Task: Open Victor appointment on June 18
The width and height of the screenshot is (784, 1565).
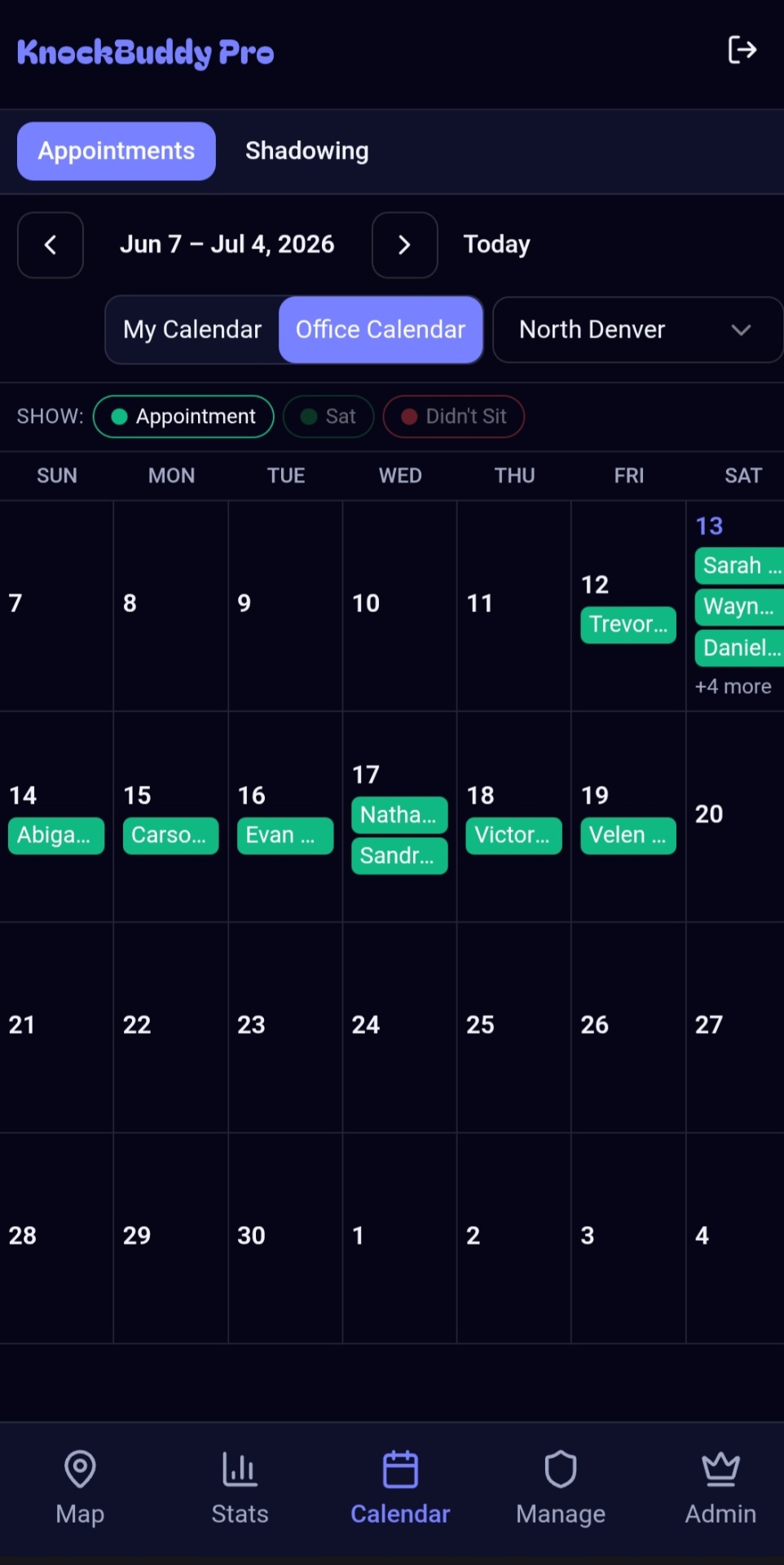Action: [x=513, y=835]
